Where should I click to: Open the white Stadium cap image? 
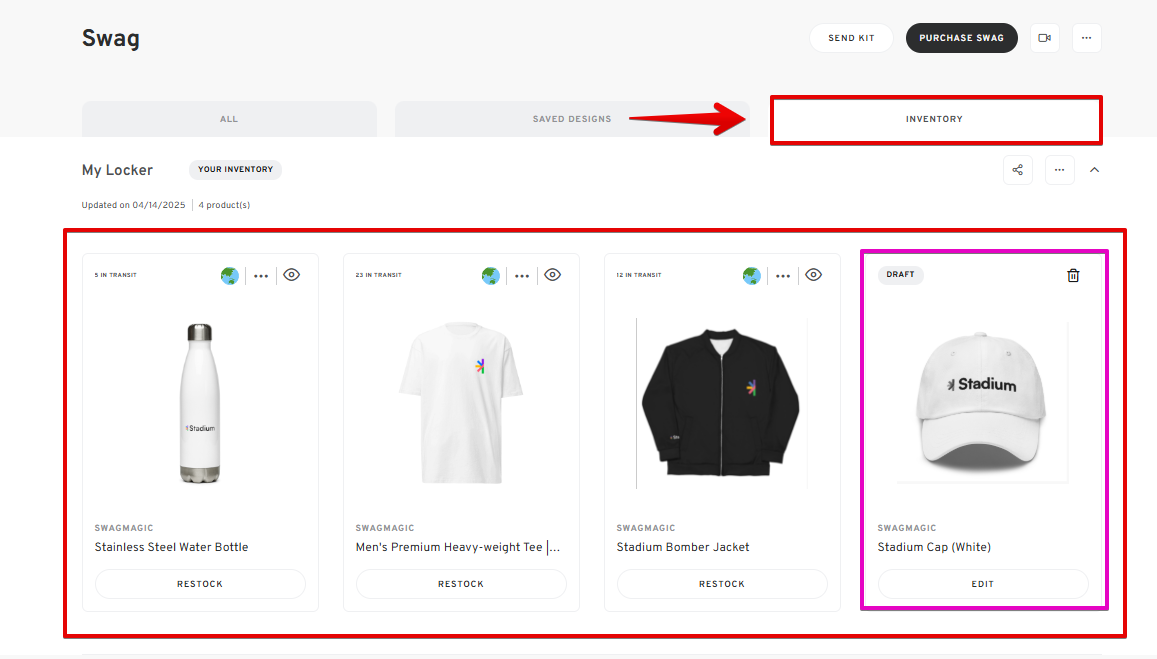coord(982,402)
